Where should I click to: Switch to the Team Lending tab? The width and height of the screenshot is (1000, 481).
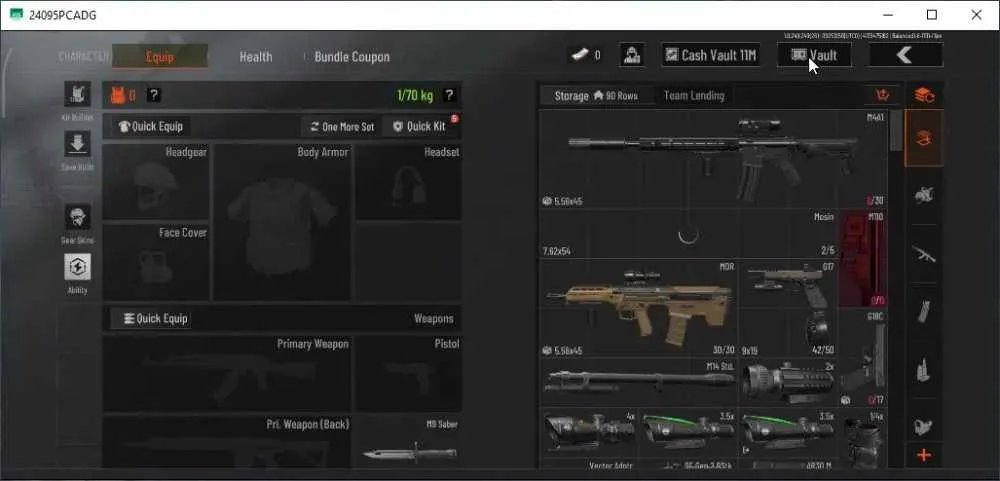694,96
